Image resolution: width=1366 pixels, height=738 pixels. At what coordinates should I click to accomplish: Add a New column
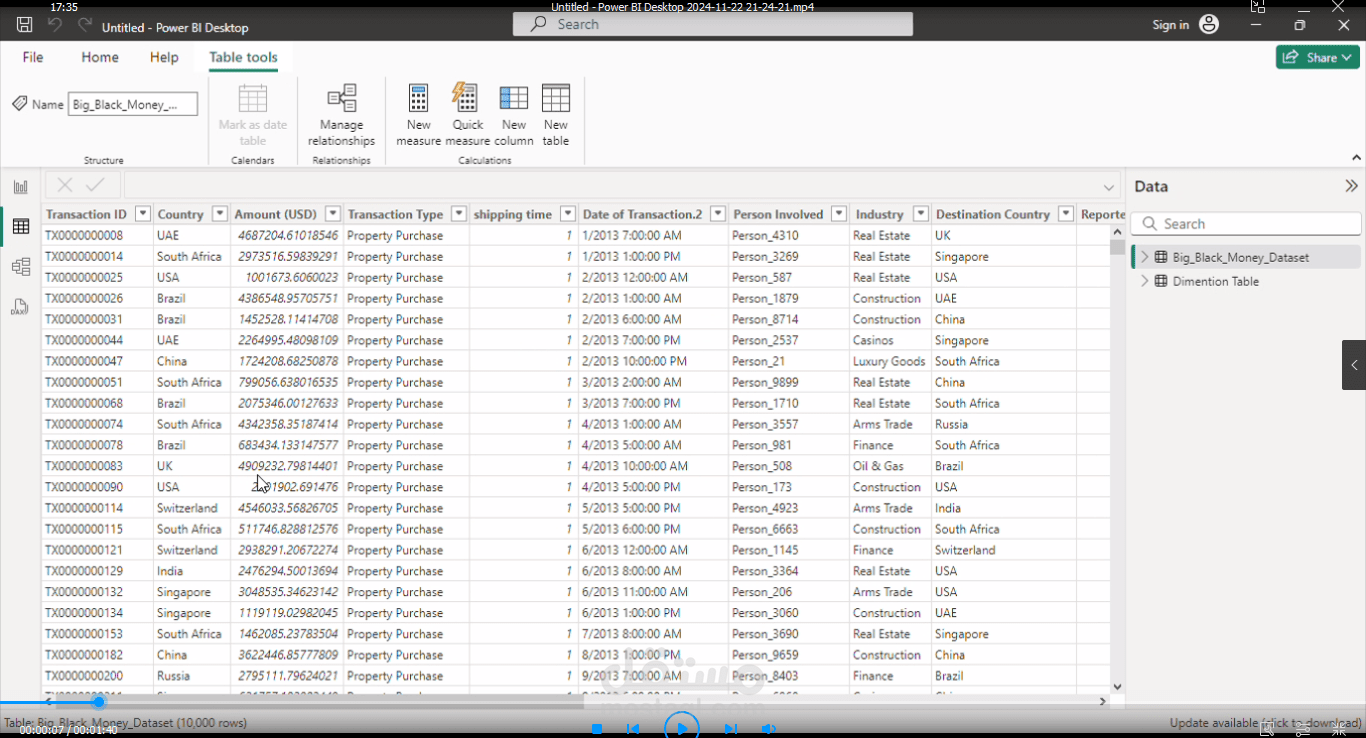pos(514,115)
